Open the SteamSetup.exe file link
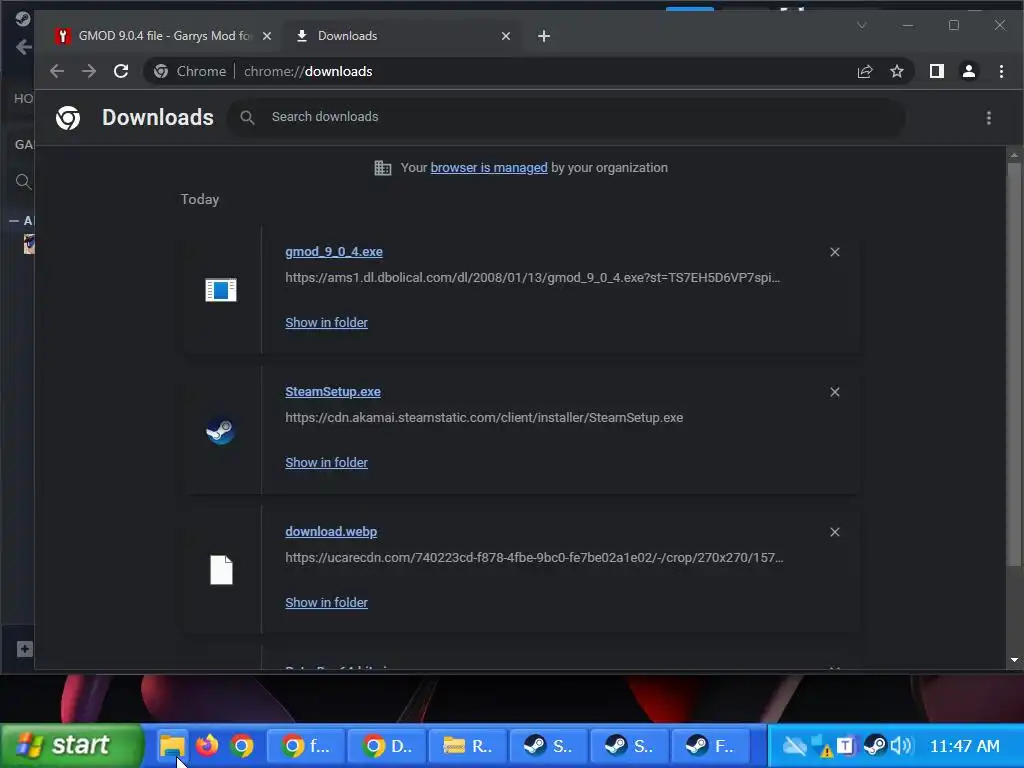Viewport: 1024px width, 768px height. pyautogui.click(x=333, y=392)
